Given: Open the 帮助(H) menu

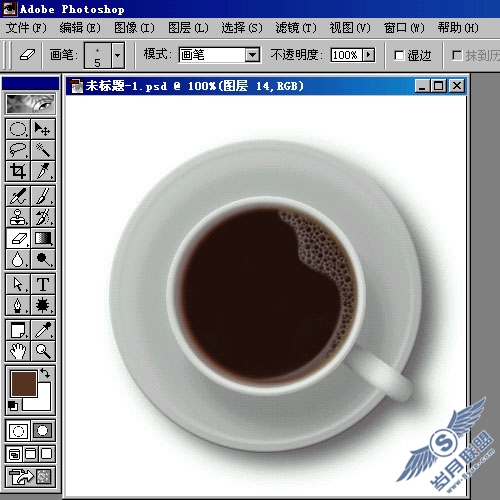Looking at the screenshot, I should pyautogui.click(x=458, y=28).
